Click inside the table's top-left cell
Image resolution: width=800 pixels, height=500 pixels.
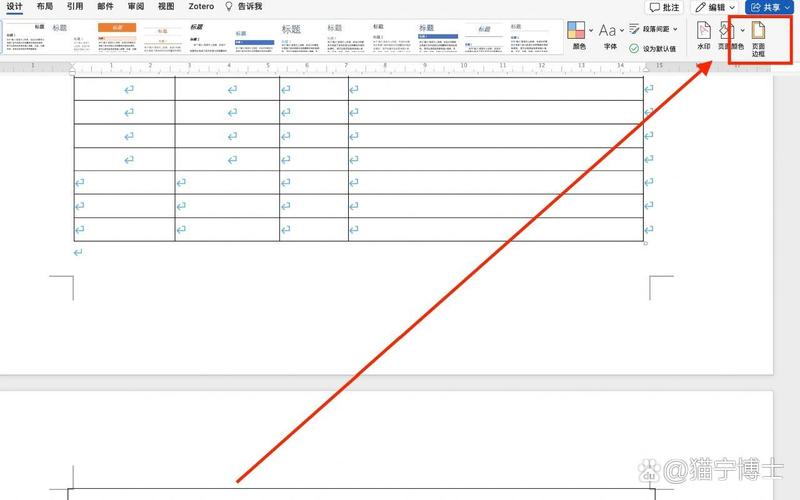click(124, 89)
